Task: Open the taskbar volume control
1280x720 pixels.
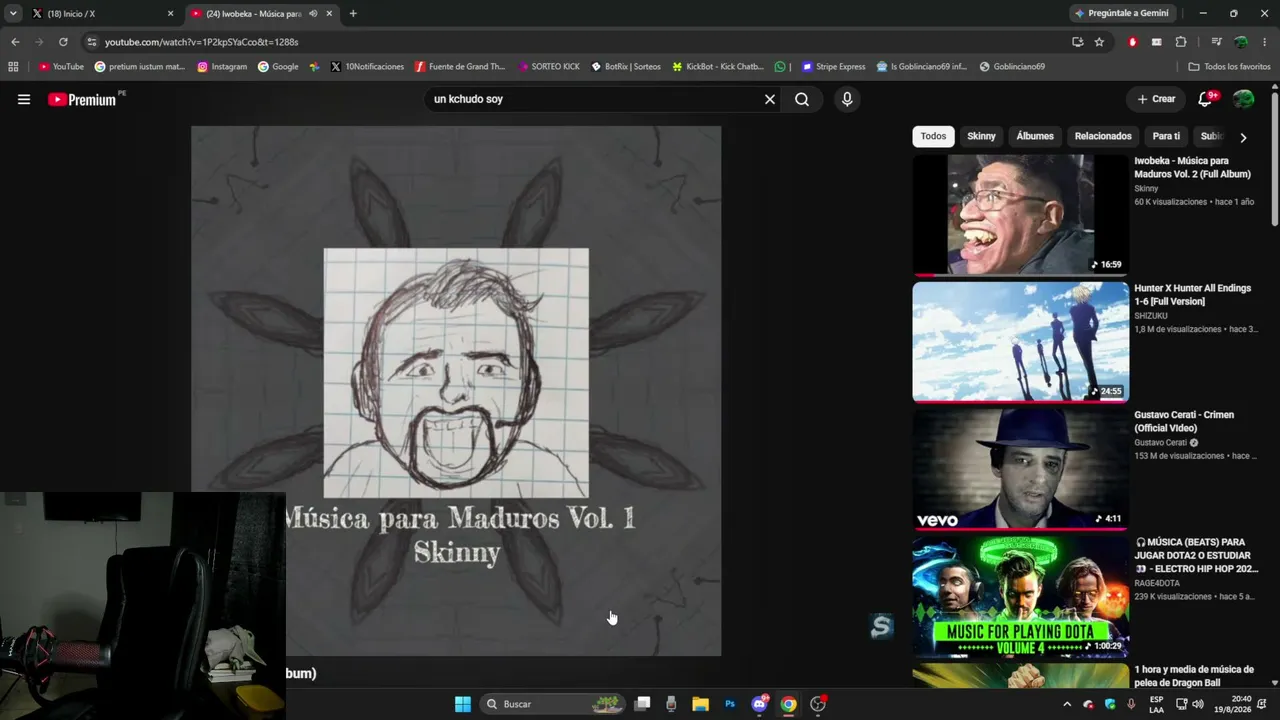Action: click(1198, 704)
